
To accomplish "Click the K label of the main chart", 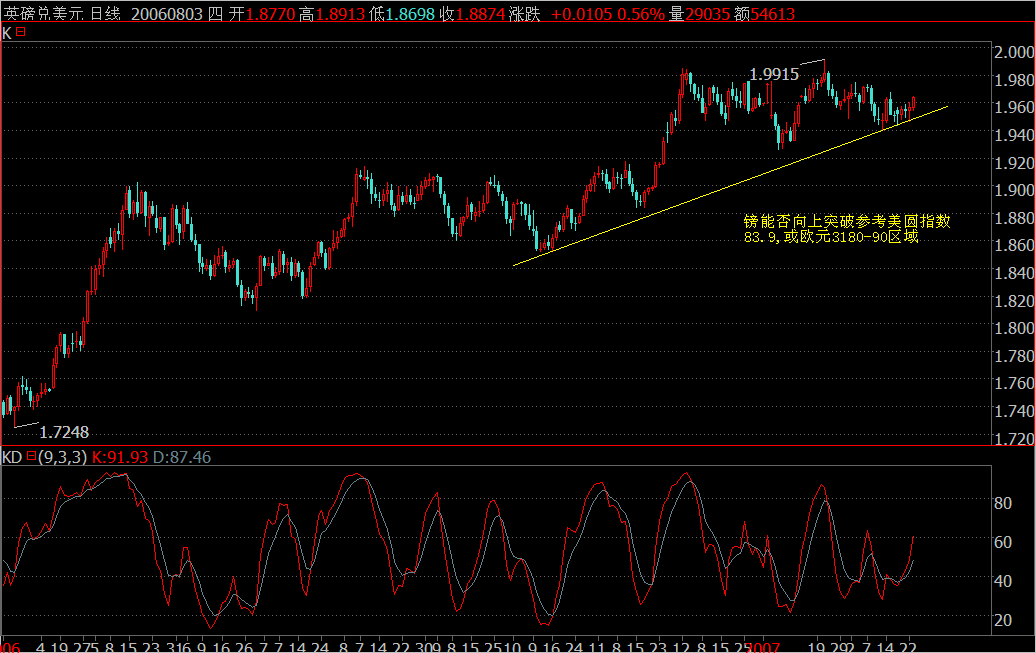I will coord(5,33).
